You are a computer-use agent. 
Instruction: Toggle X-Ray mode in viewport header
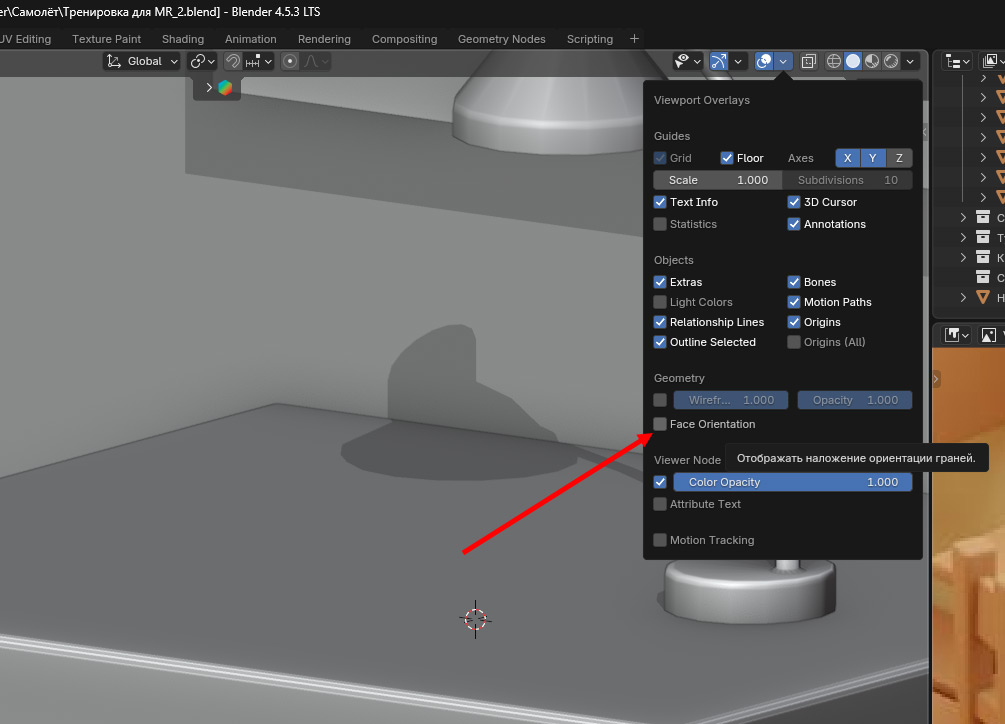pos(809,61)
